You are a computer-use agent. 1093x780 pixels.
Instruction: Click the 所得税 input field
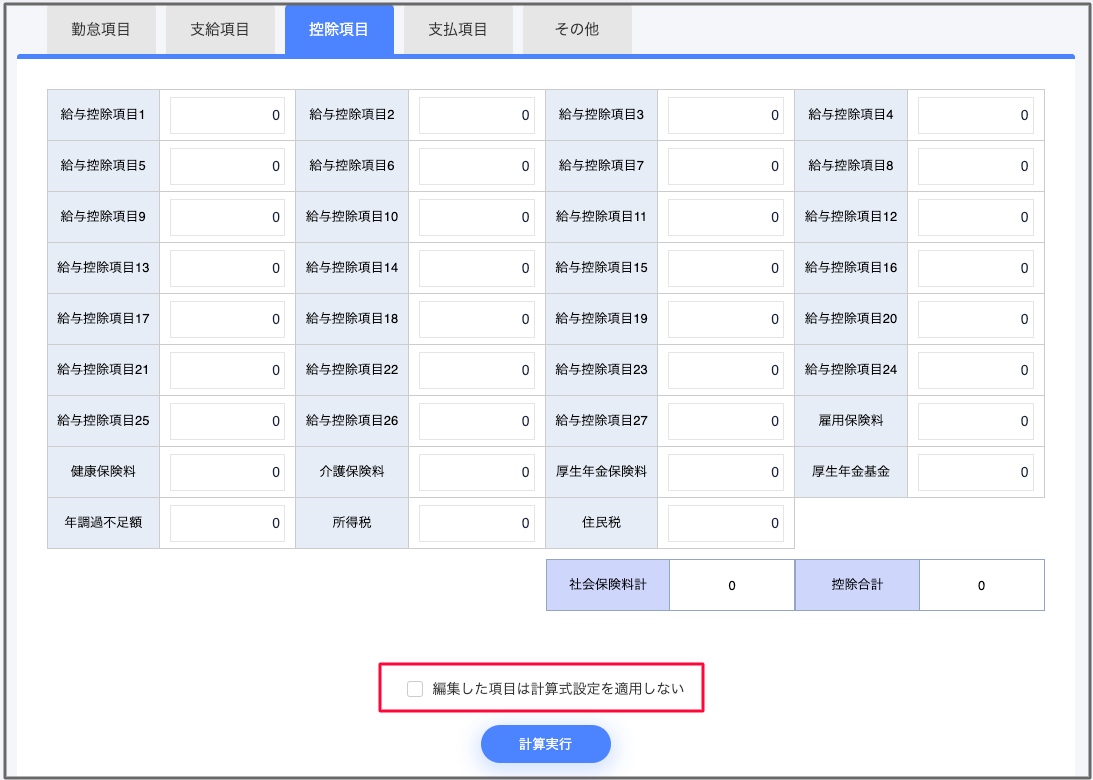click(476, 523)
